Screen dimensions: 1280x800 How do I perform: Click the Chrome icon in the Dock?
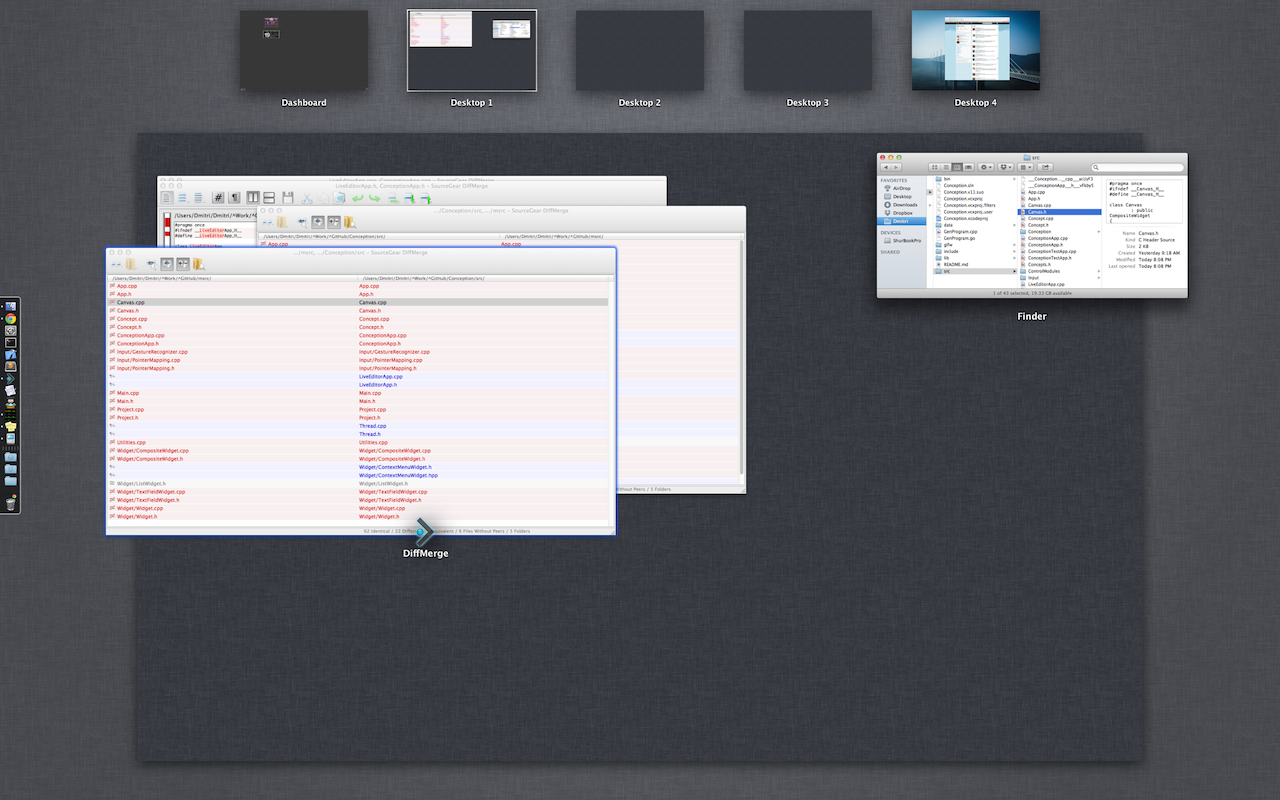(11, 318)
